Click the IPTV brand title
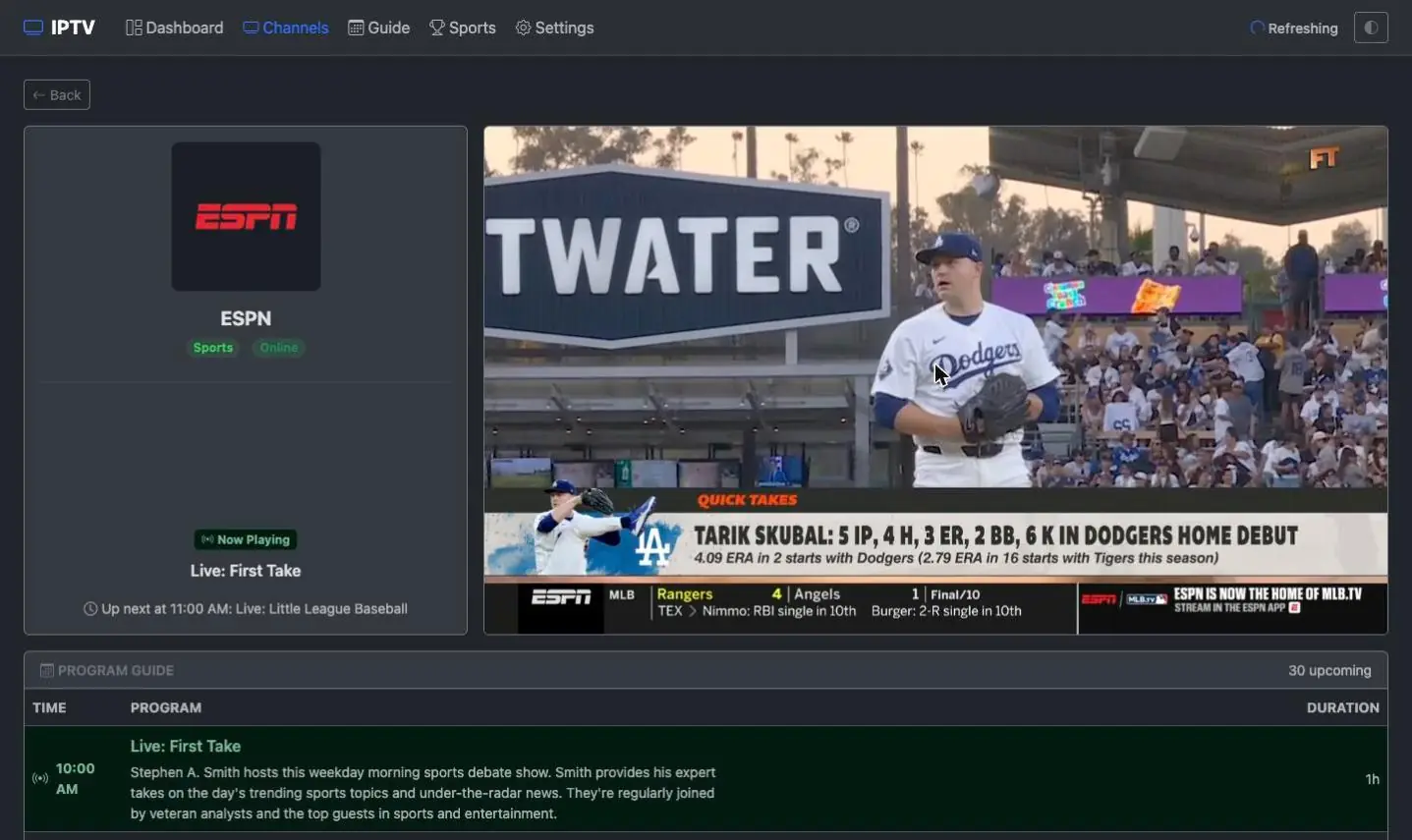This screenshot has width=1412, height=840. tap(73, 28)
